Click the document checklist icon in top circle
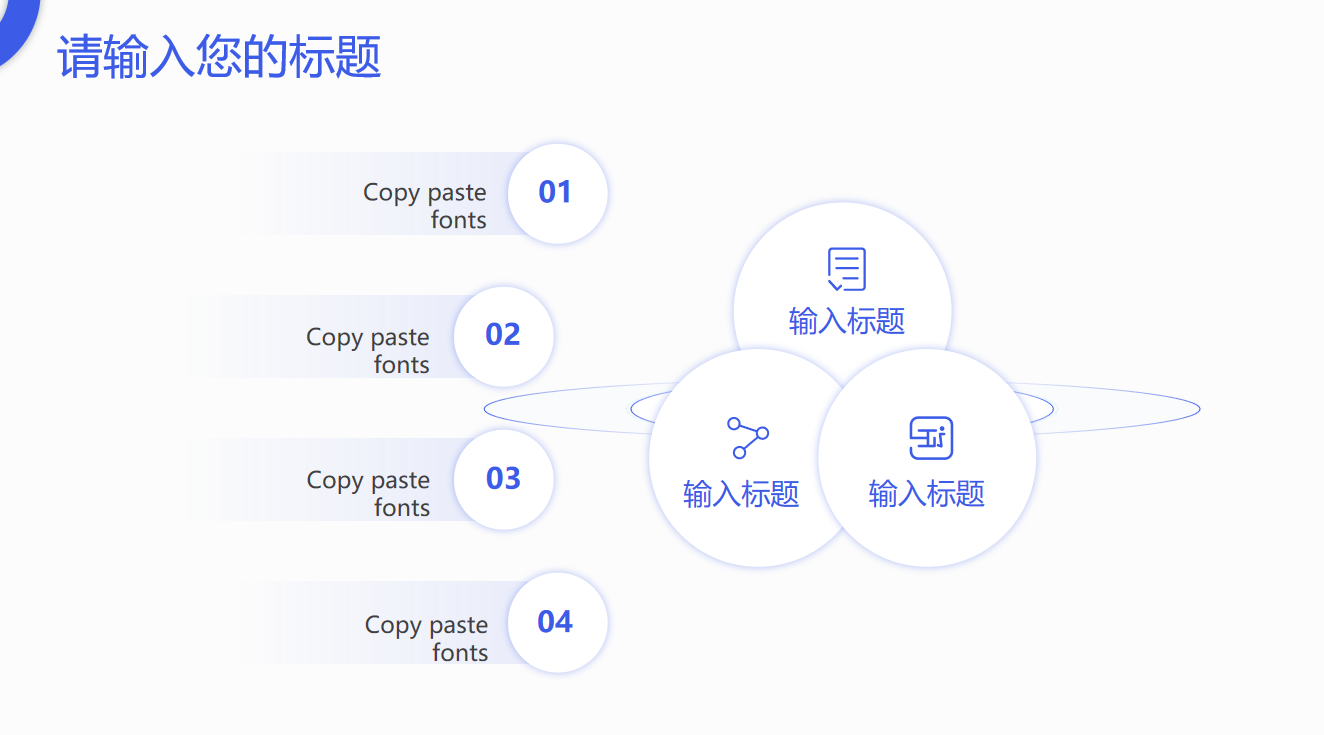This screenshot has height=735, width=1324. pyautogui.click(x=846, y=269)
